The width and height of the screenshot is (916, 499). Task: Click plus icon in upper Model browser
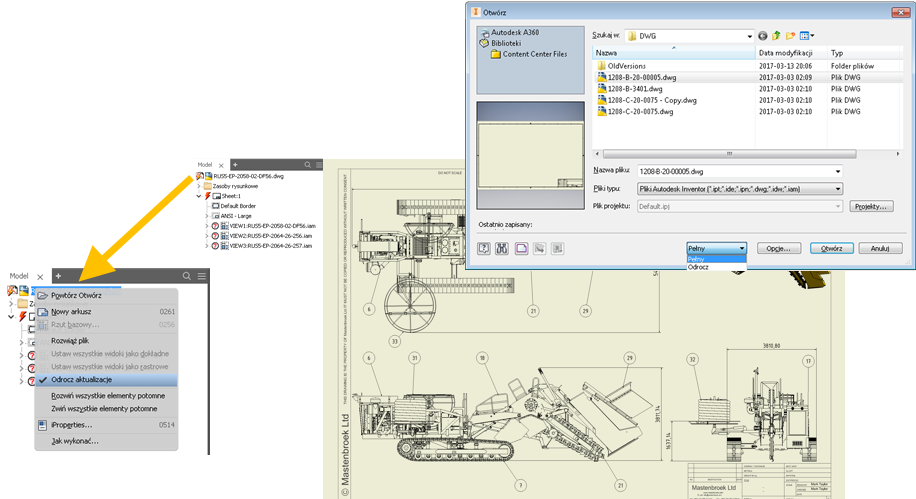(x=235, y=165)
